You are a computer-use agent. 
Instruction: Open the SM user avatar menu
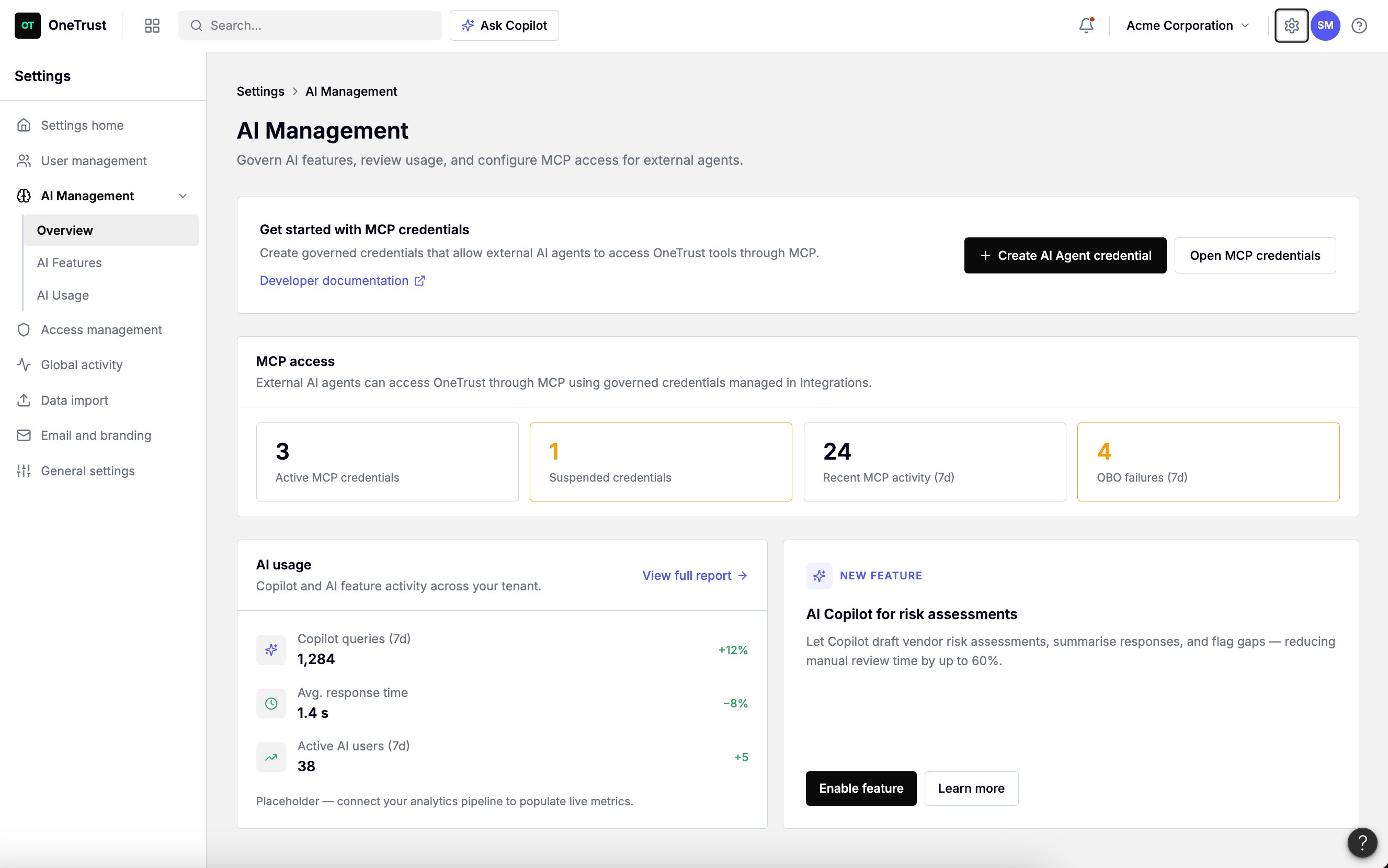click(1325, 25)
